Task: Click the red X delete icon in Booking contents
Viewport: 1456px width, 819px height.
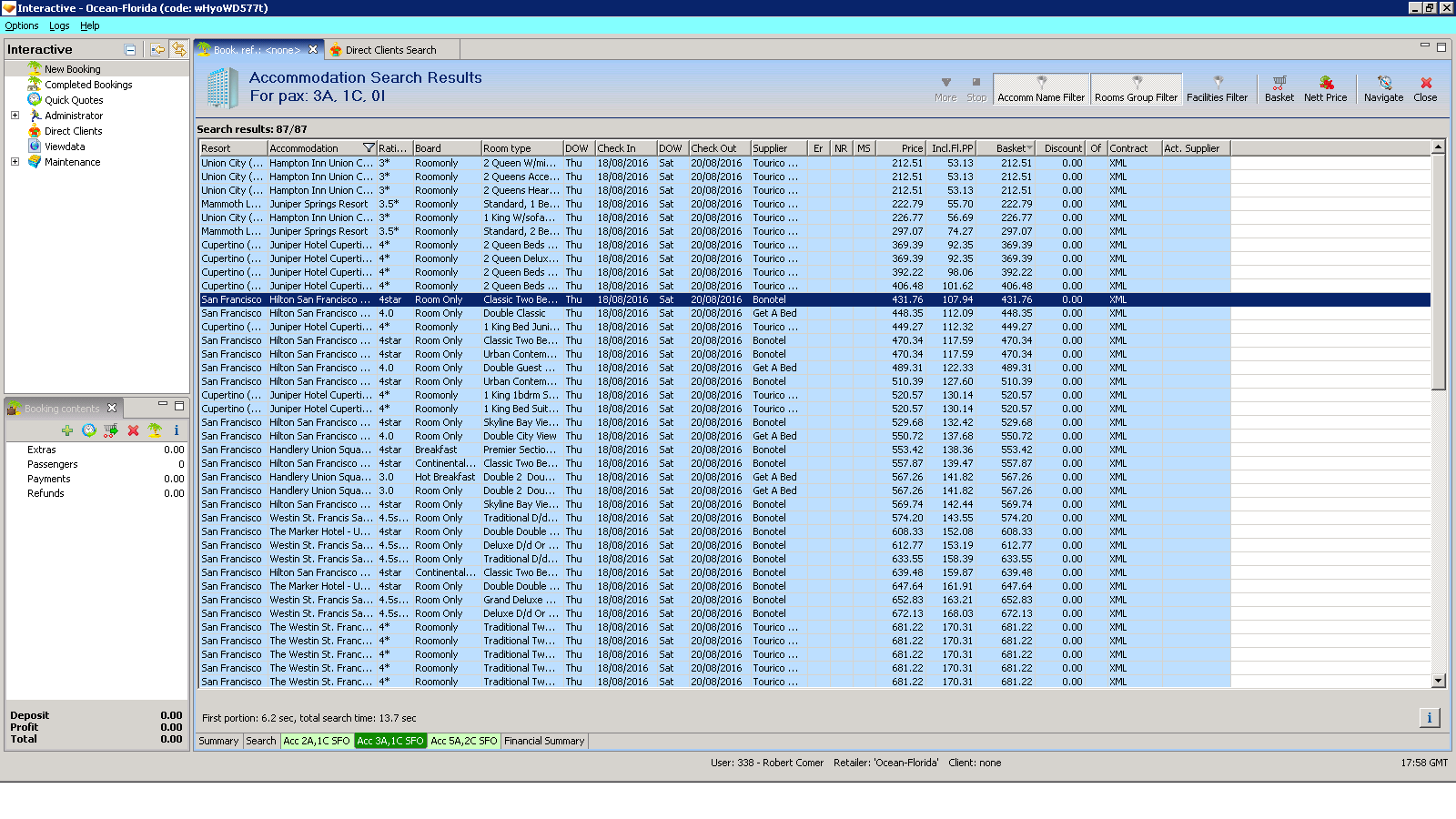Action: click(x=133, y=430)
